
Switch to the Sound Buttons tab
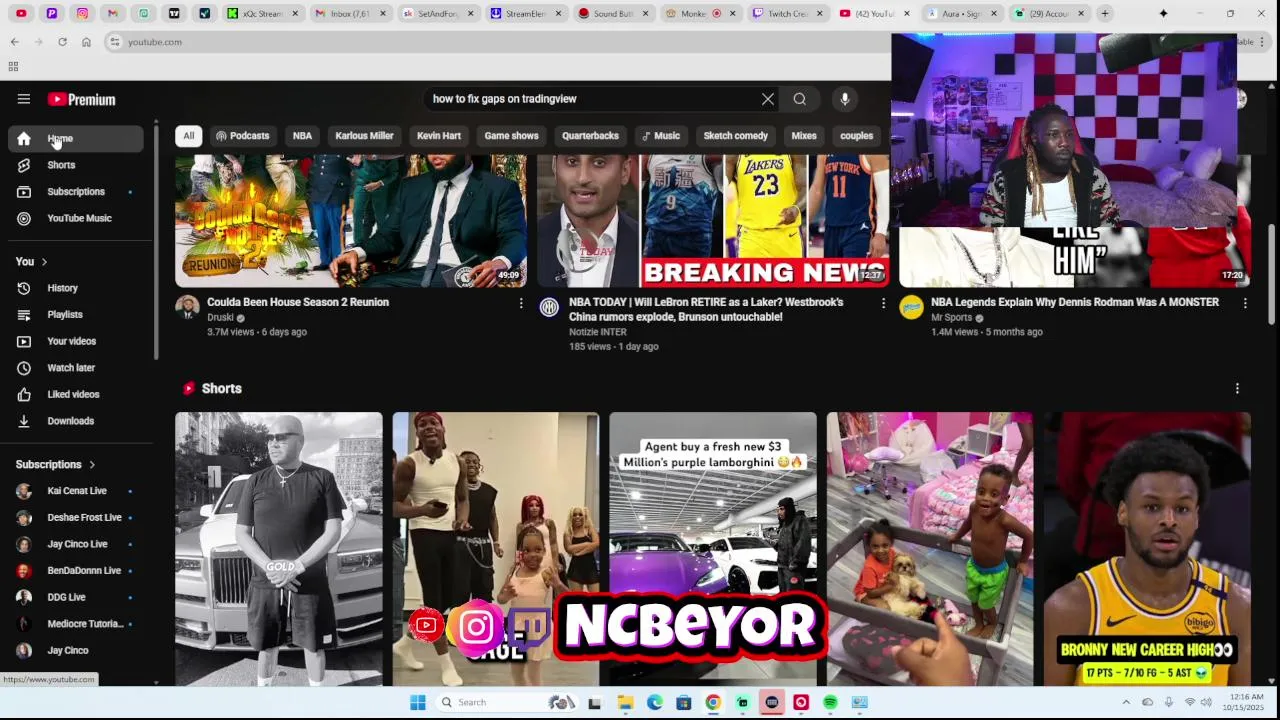pyautogui.click(x=611, y=14)
